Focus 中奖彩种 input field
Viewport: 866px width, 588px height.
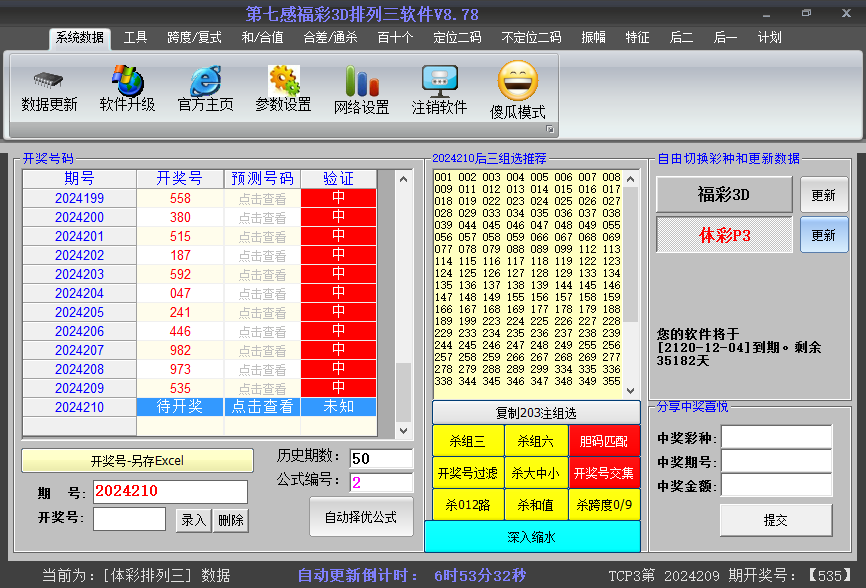[x=777, y=437]
